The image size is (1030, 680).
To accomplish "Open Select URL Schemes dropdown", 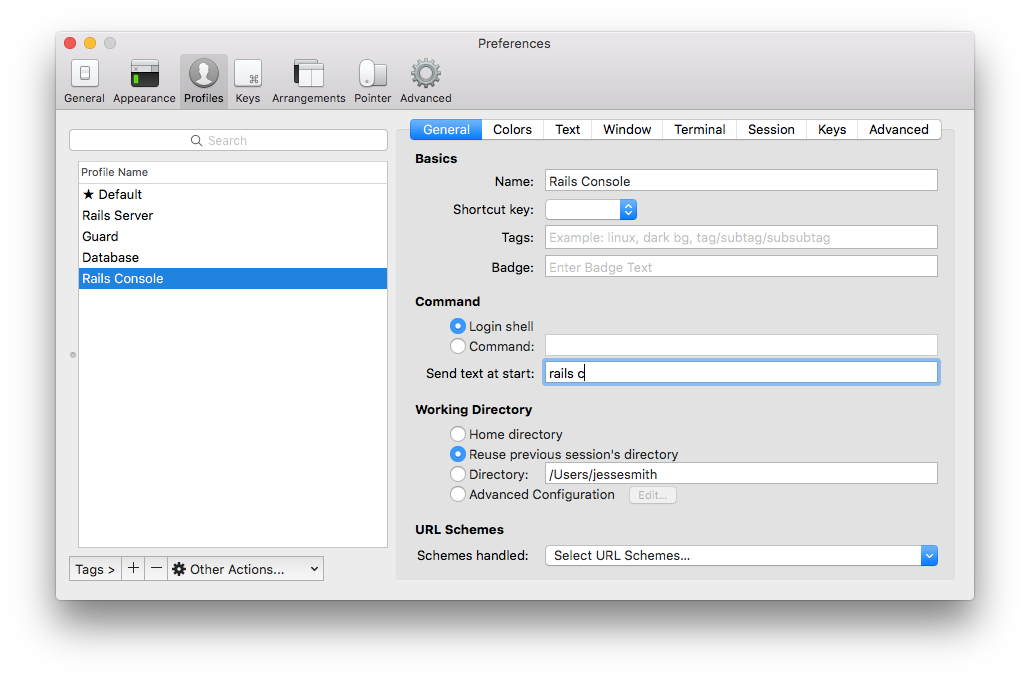I will 741,555.
